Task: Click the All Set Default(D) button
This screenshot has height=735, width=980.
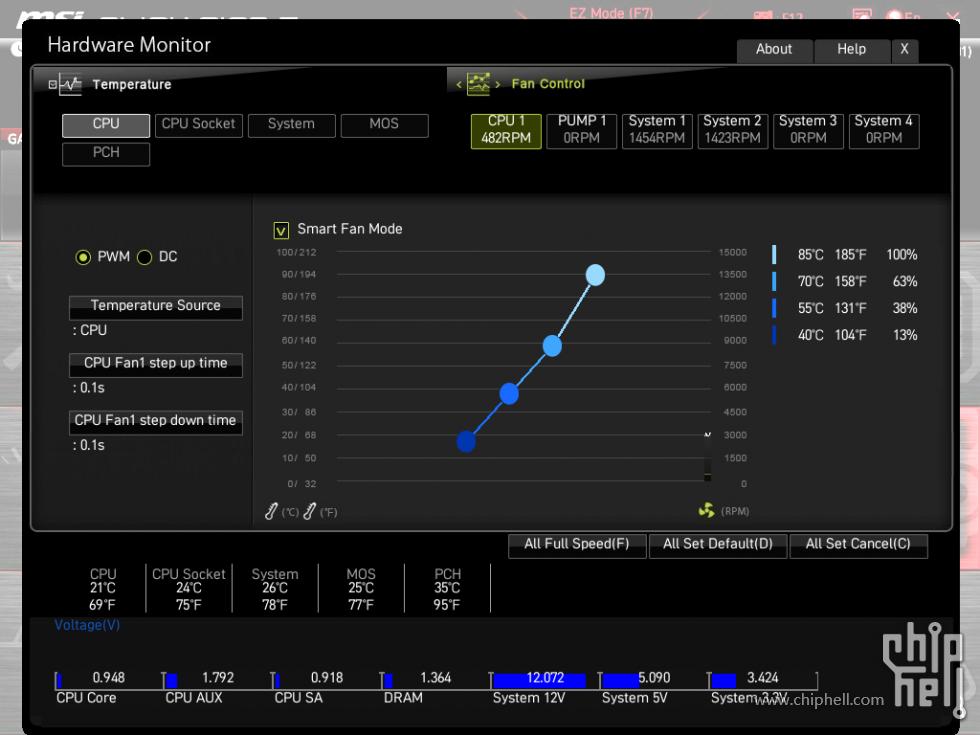Action: (717, 544)
